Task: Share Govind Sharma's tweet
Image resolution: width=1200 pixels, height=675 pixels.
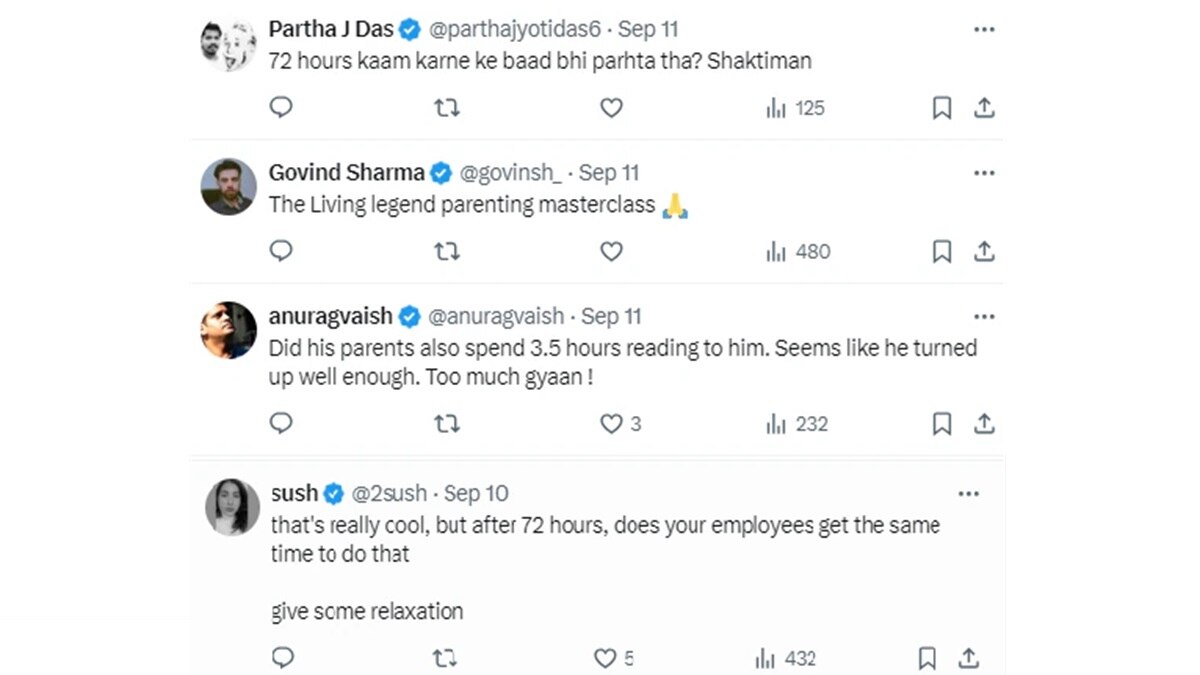Action: click(x=984, y=252)
